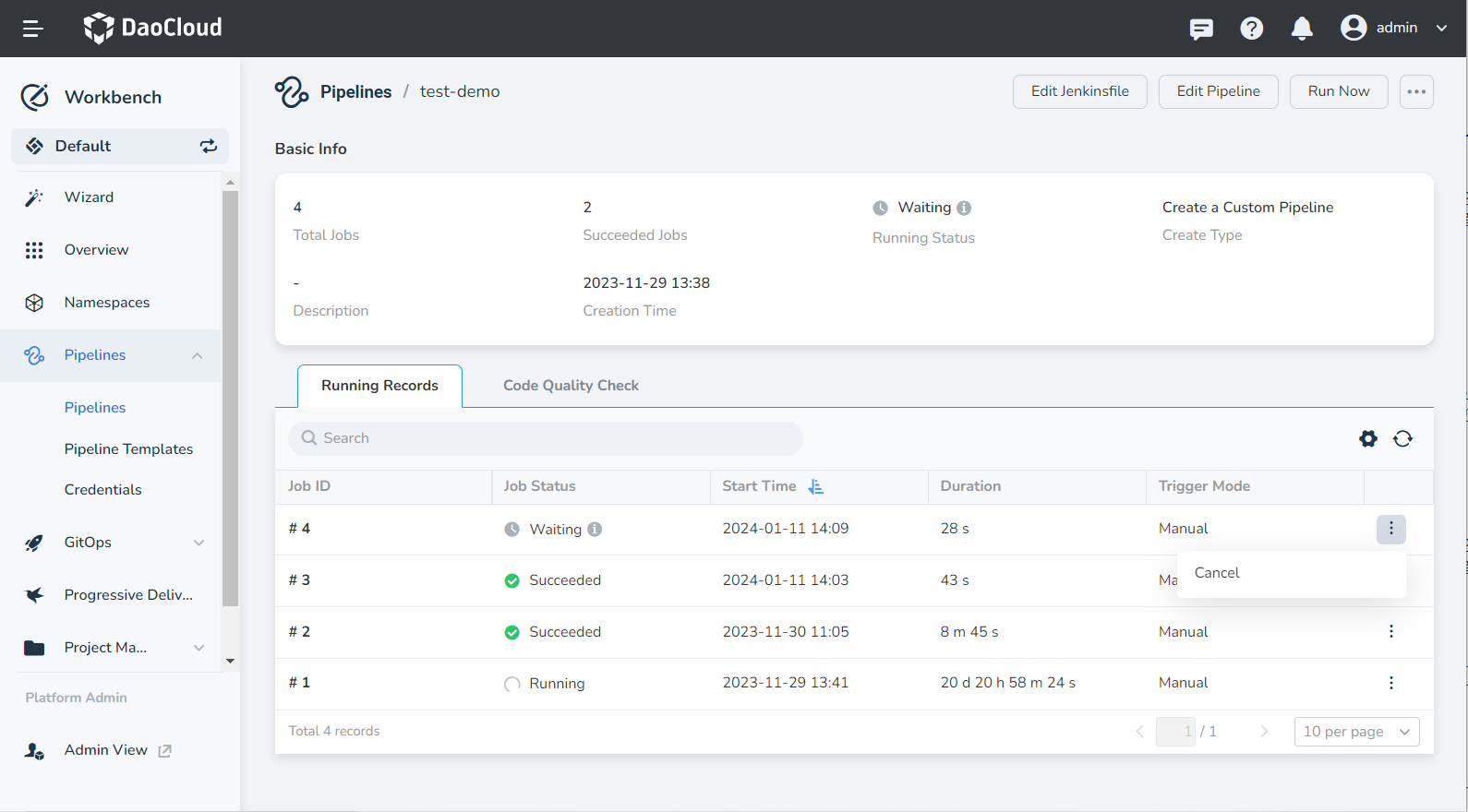Click the info icon next to Waiting in Basic Info

964,209
